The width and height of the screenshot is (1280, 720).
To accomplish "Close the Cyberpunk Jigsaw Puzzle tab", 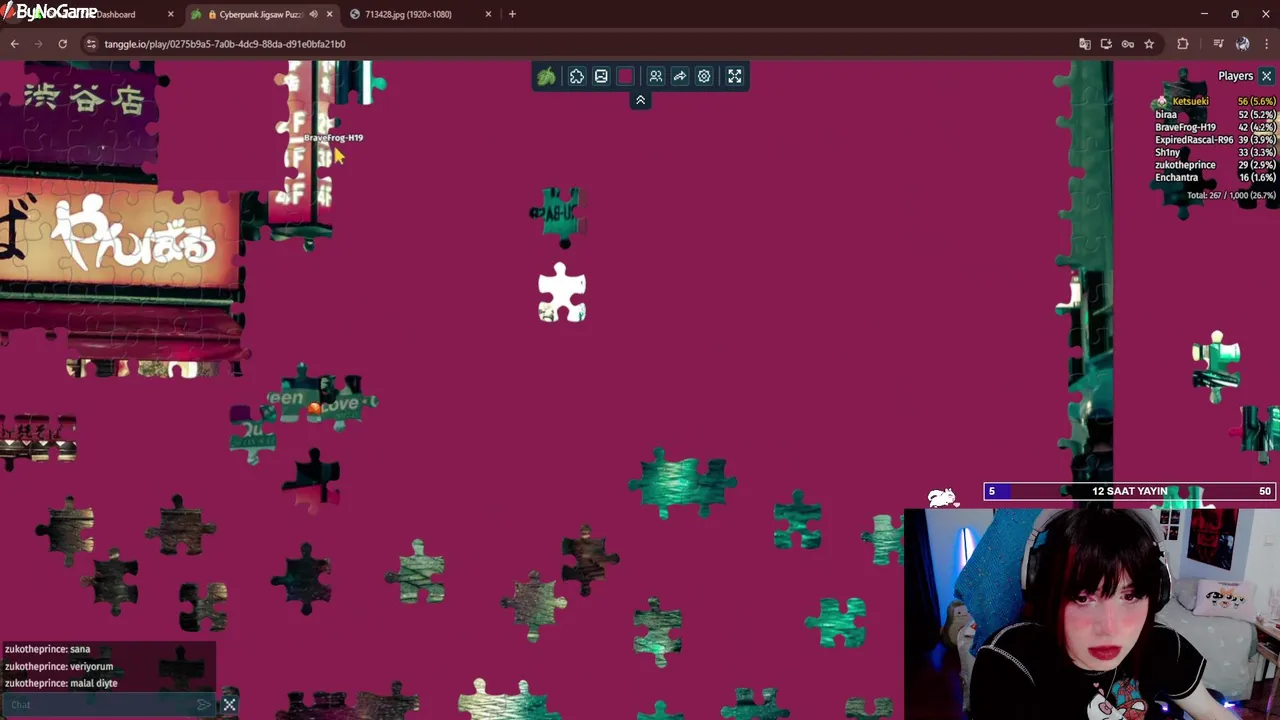I will pyautogui.click(x=329, y=14).
